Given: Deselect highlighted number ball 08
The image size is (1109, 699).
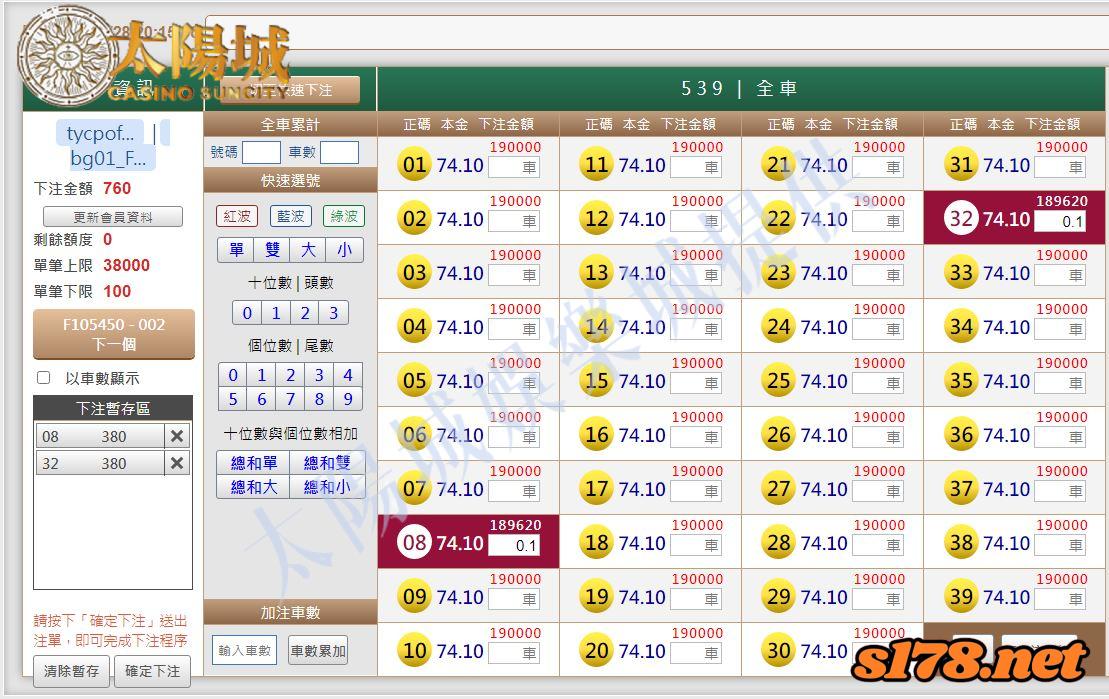Looking at the screenshot, I should coord(414,543).
